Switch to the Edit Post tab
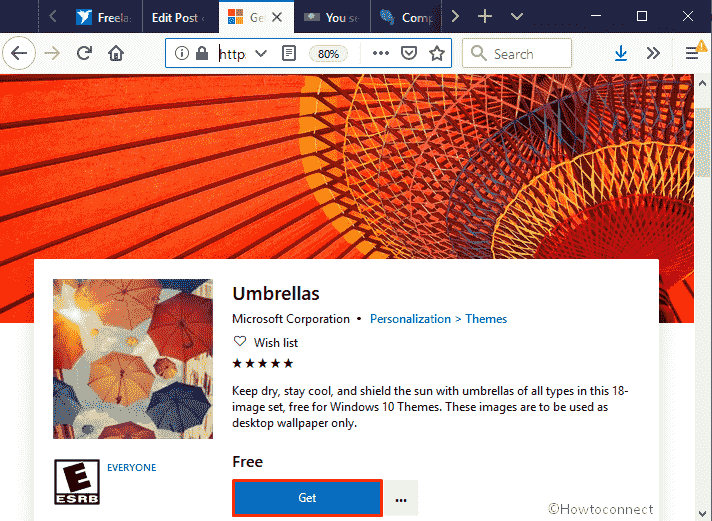 [x=180, y=17]
